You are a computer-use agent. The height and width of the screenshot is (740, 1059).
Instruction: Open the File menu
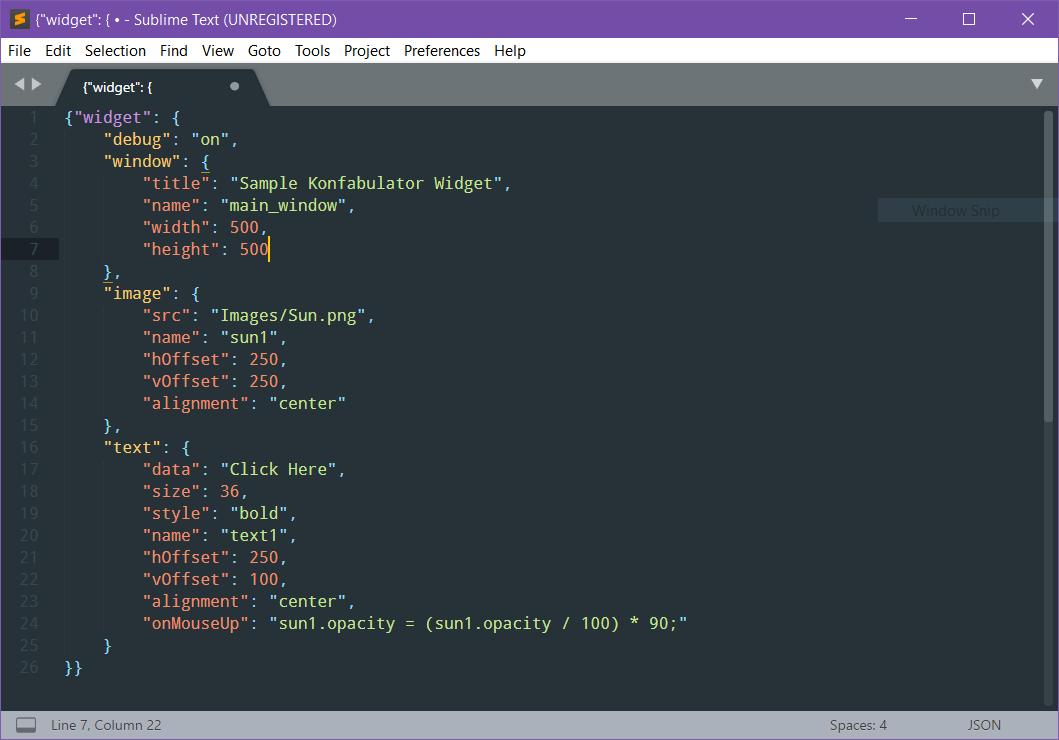[x=19, y=51]
